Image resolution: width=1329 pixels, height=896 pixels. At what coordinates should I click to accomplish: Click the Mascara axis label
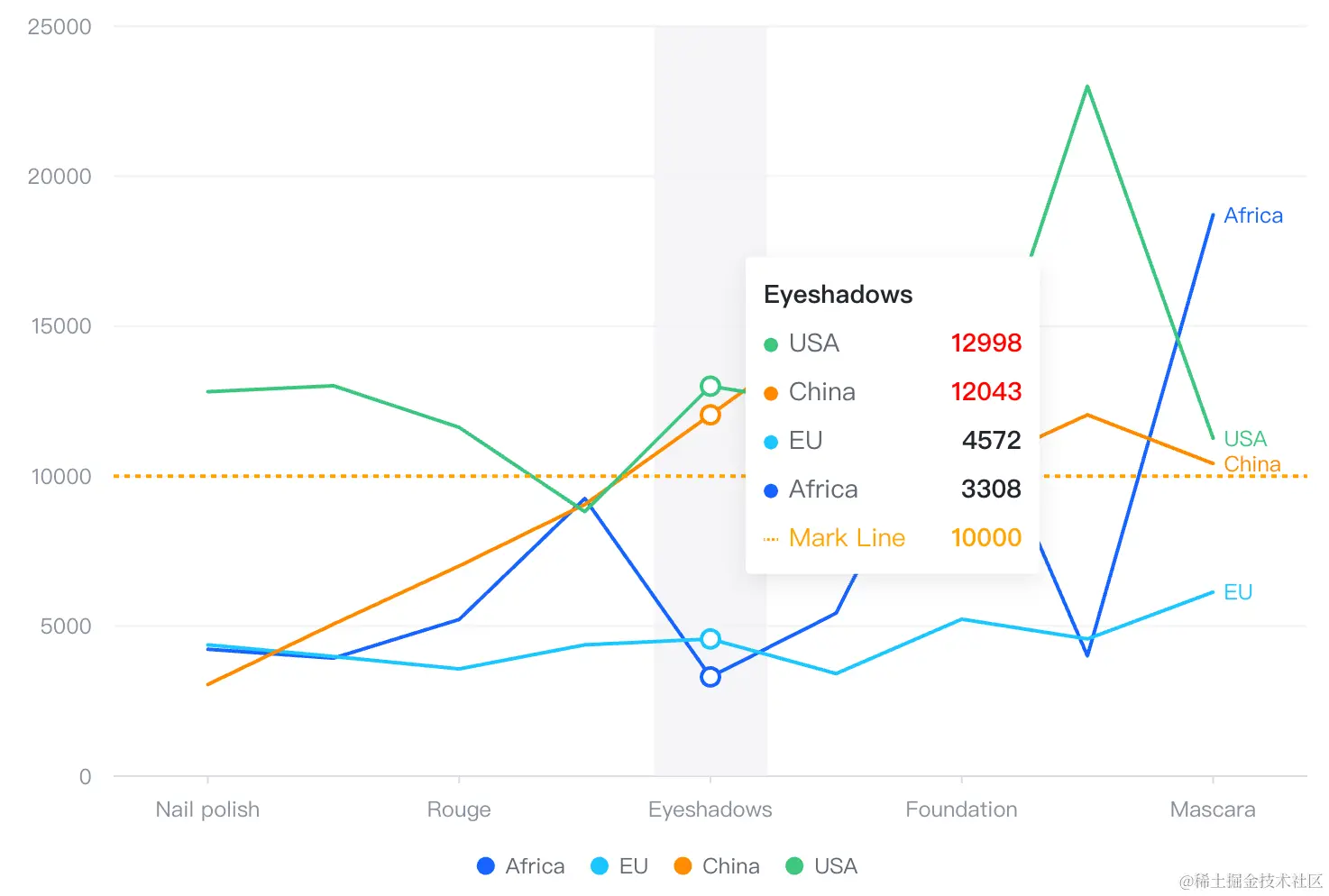[1213, 809]
